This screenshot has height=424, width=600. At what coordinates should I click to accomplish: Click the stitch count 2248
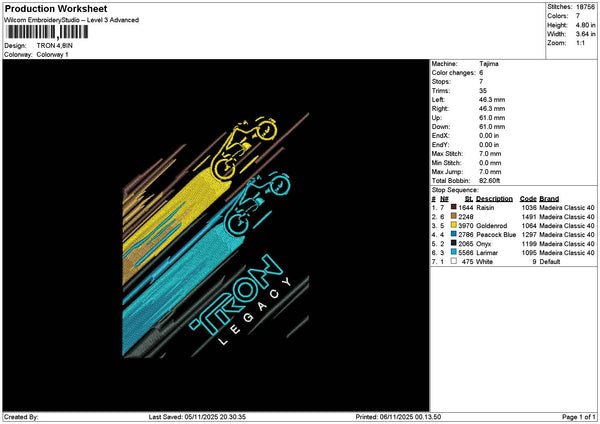point(466,217)
